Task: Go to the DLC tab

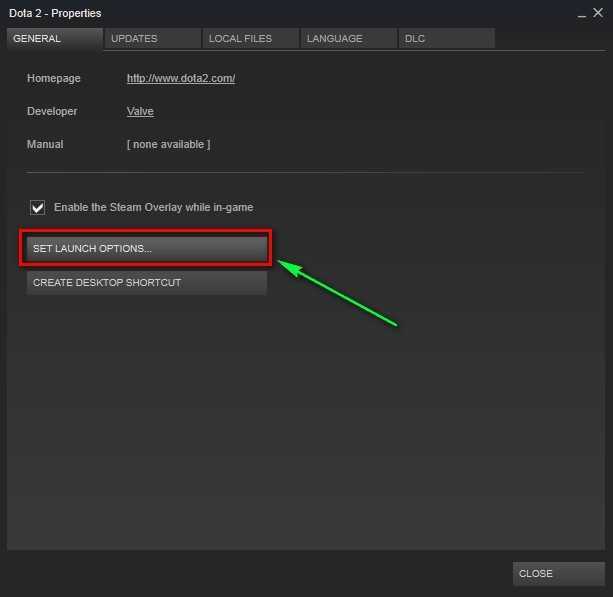Action: [446, 38]
